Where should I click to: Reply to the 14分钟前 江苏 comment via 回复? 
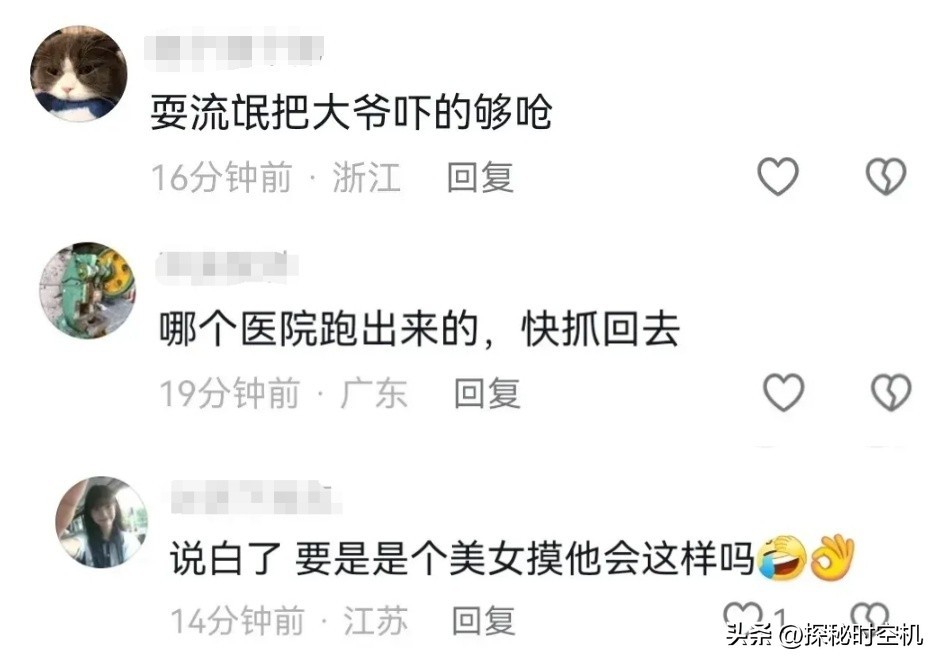click(x=484, y=620)
